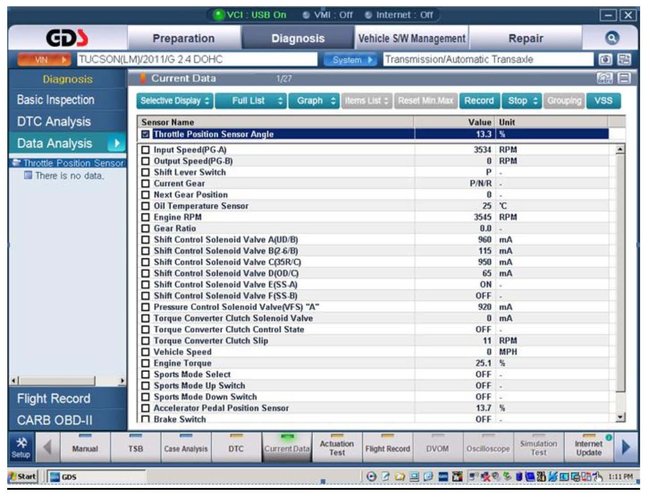Open Case Analysis in the bottom toolbar
The image size is (650, 497).
coord(186,448)
